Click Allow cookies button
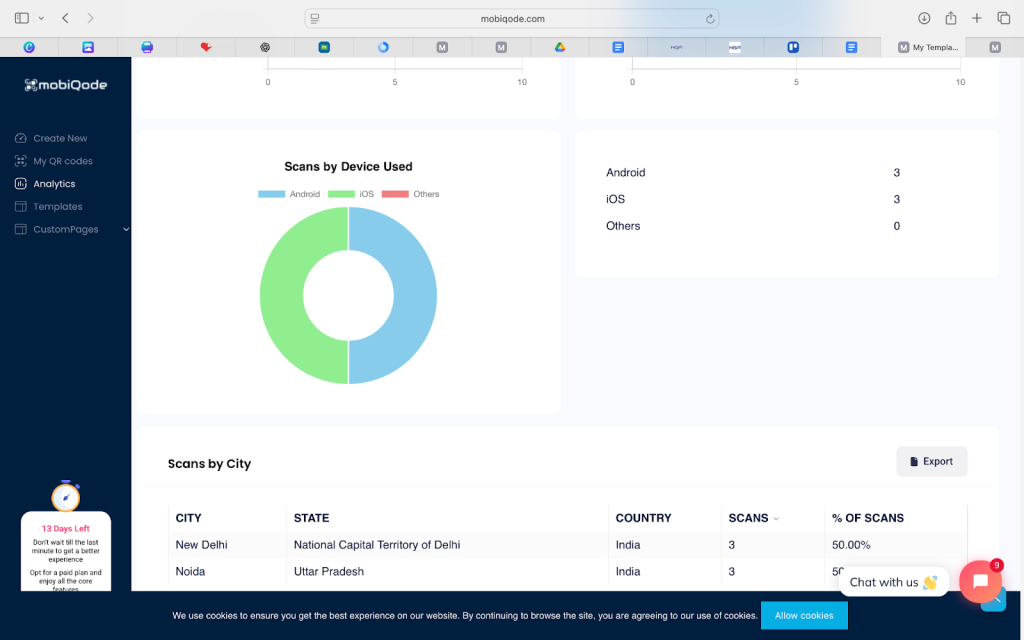Screen dimensions: 1024x640 (803, 615)
